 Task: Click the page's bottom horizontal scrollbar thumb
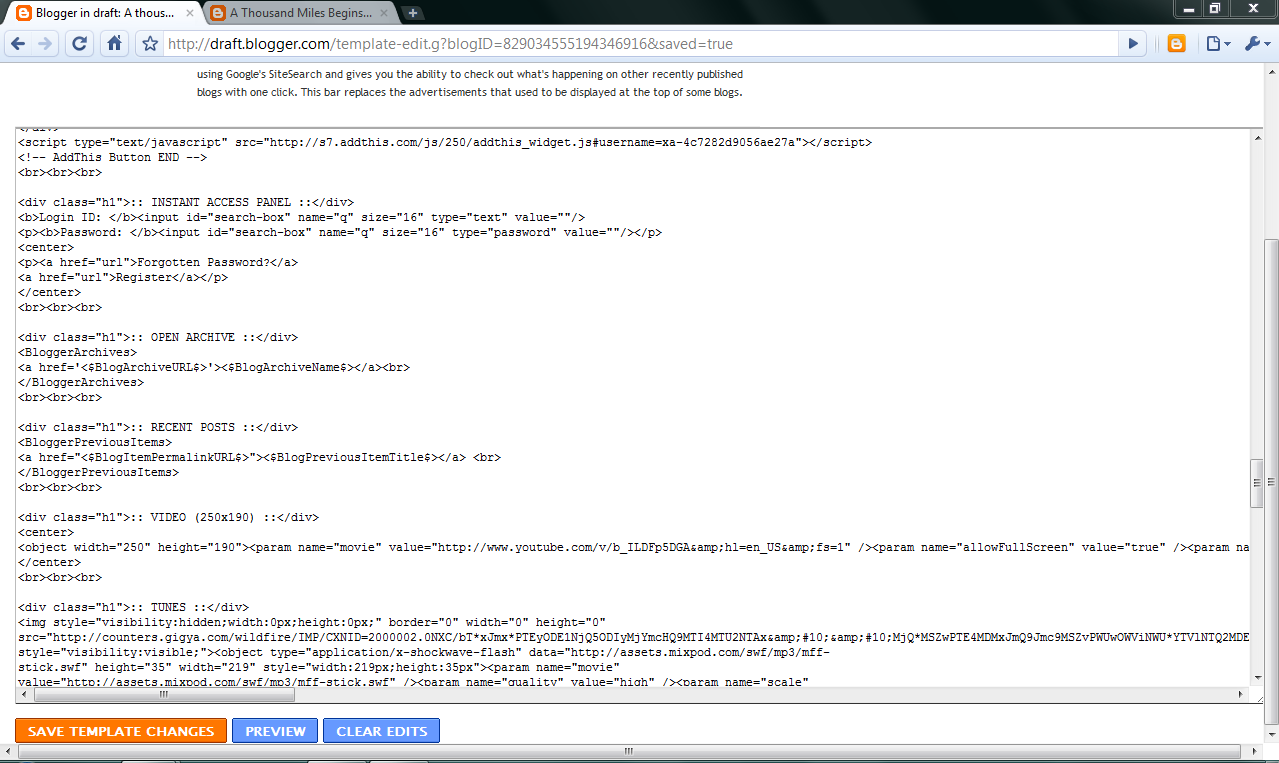point(628,752)
